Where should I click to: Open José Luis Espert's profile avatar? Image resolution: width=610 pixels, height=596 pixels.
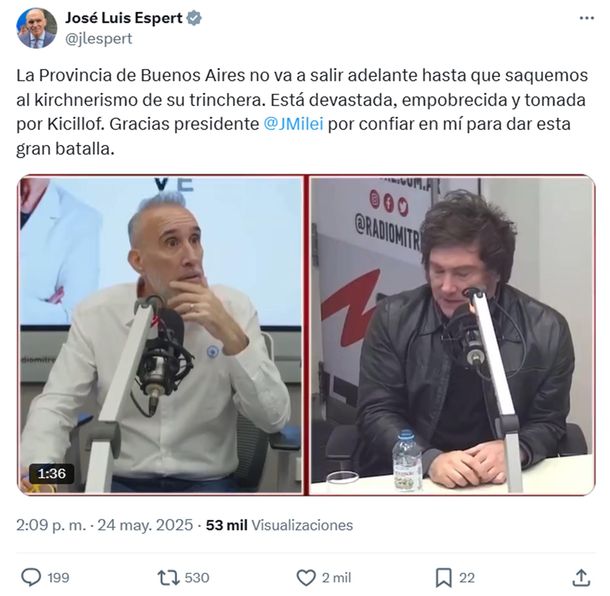[37, 28]
